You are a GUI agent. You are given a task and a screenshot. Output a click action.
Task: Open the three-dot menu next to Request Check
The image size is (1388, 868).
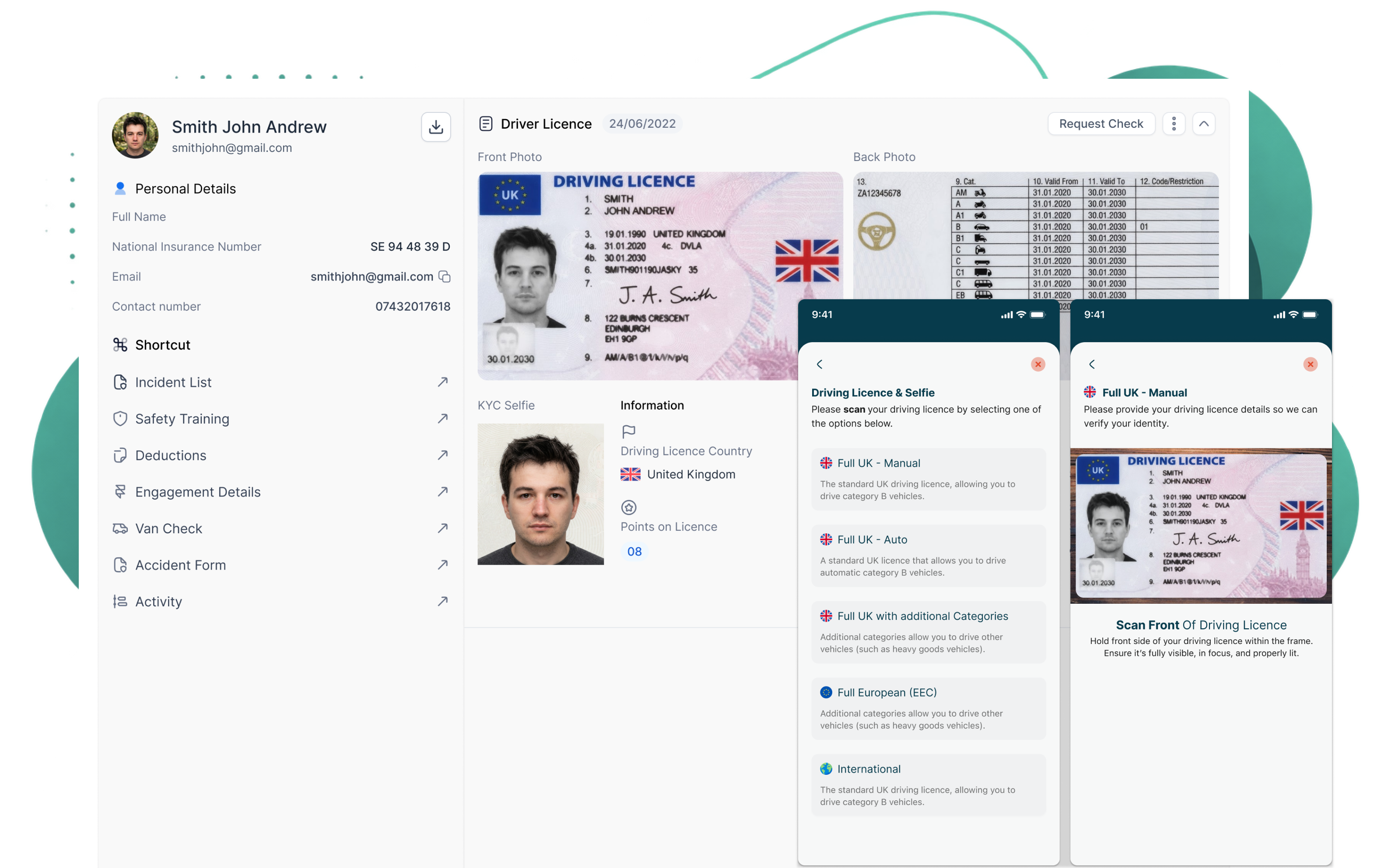[1173, 123]
